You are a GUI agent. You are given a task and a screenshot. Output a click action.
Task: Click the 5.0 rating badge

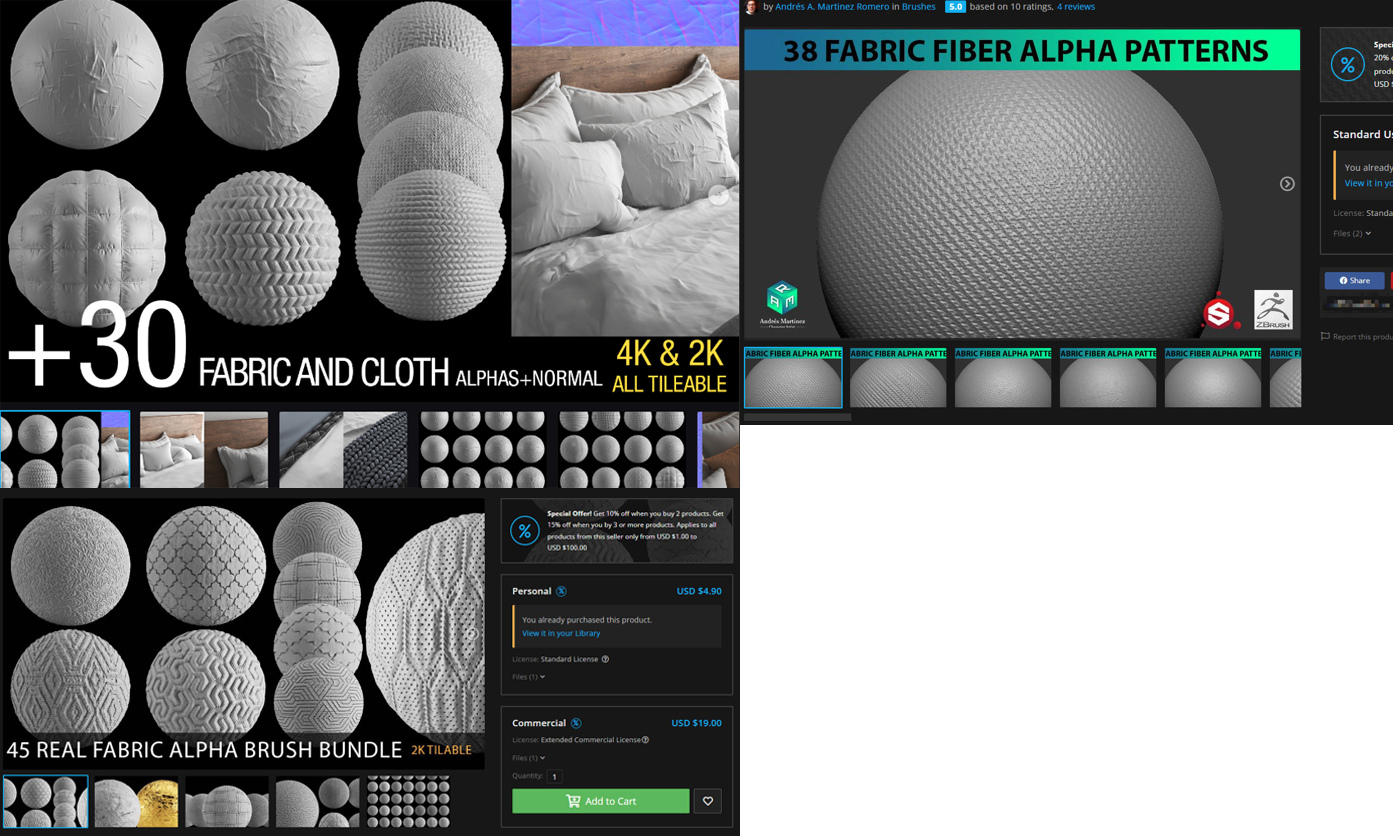click(x=955, y=7)
